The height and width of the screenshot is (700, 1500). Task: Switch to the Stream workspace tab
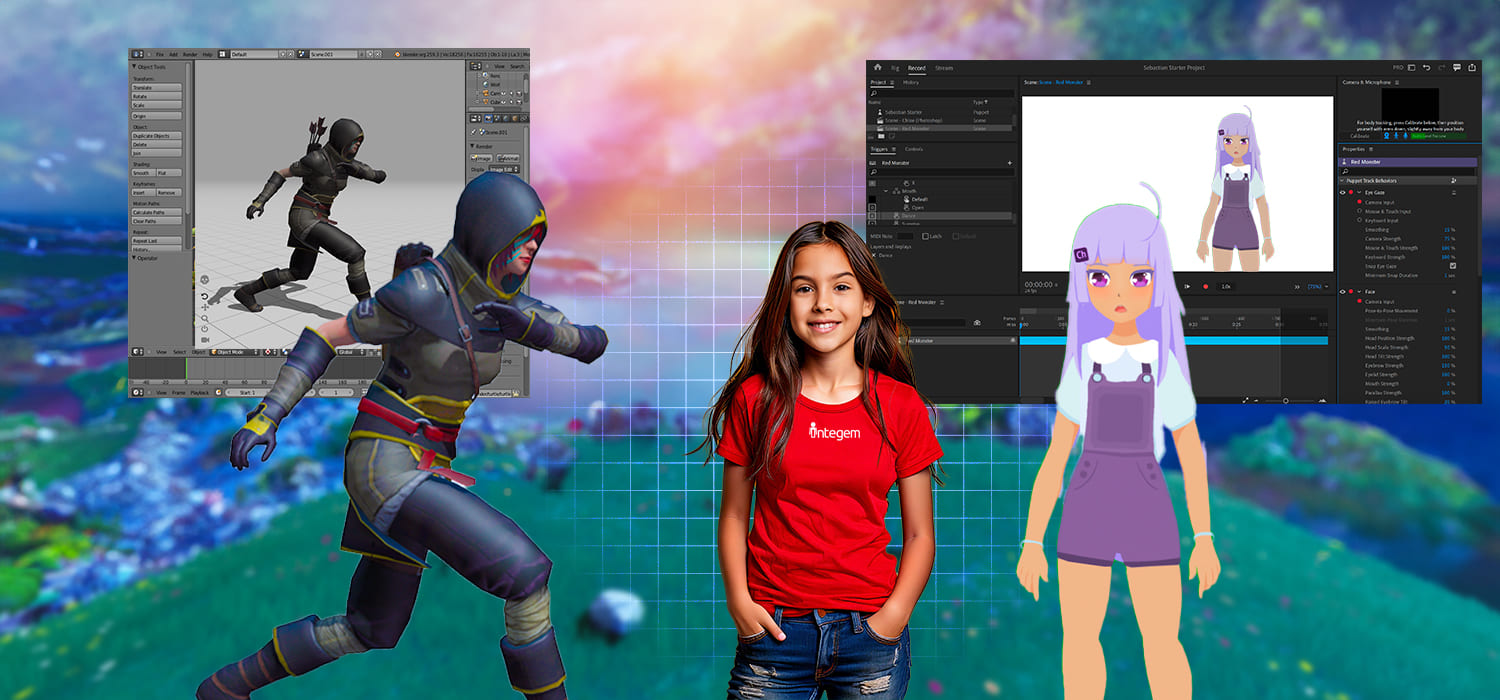click(x=944, y=68)
